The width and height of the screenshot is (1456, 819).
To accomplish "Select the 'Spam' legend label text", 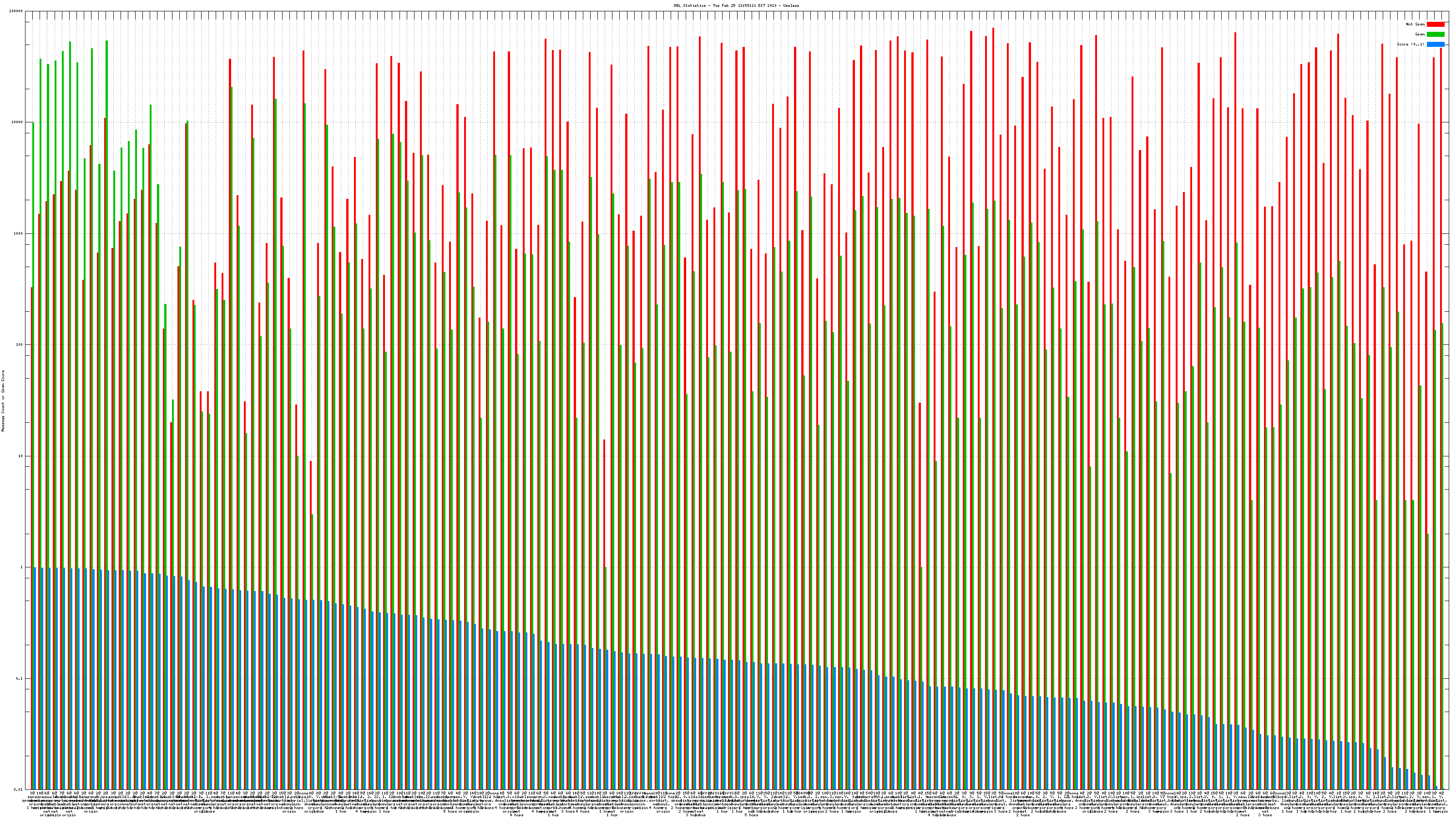I will pyautogui.click(x=1420, y=35).
